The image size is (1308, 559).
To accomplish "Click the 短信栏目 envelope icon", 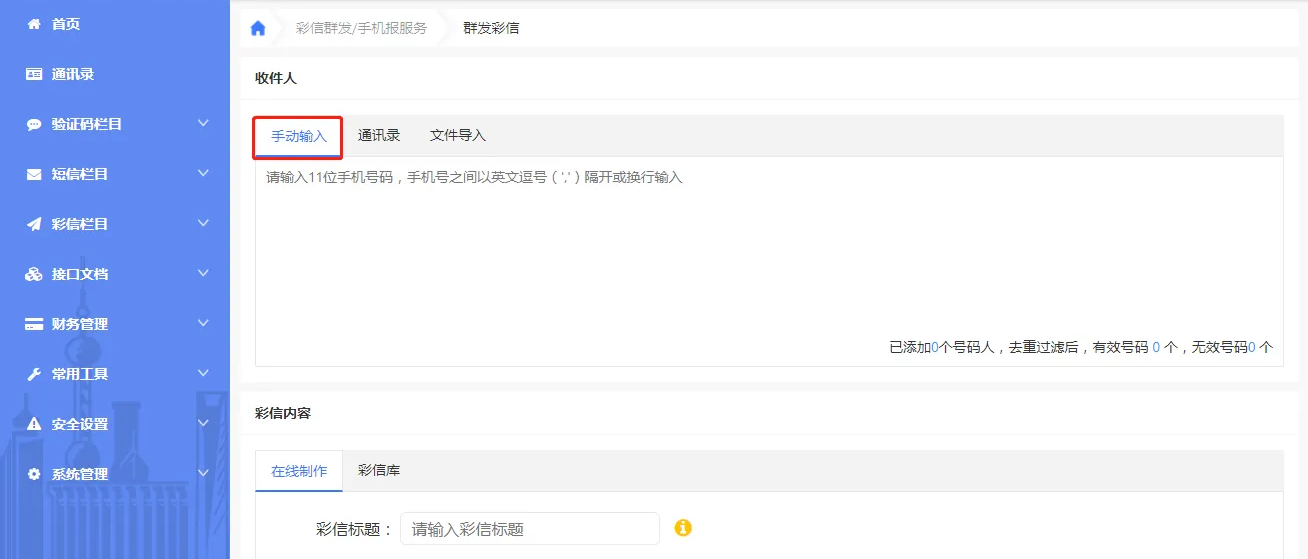I will [34, 174].
